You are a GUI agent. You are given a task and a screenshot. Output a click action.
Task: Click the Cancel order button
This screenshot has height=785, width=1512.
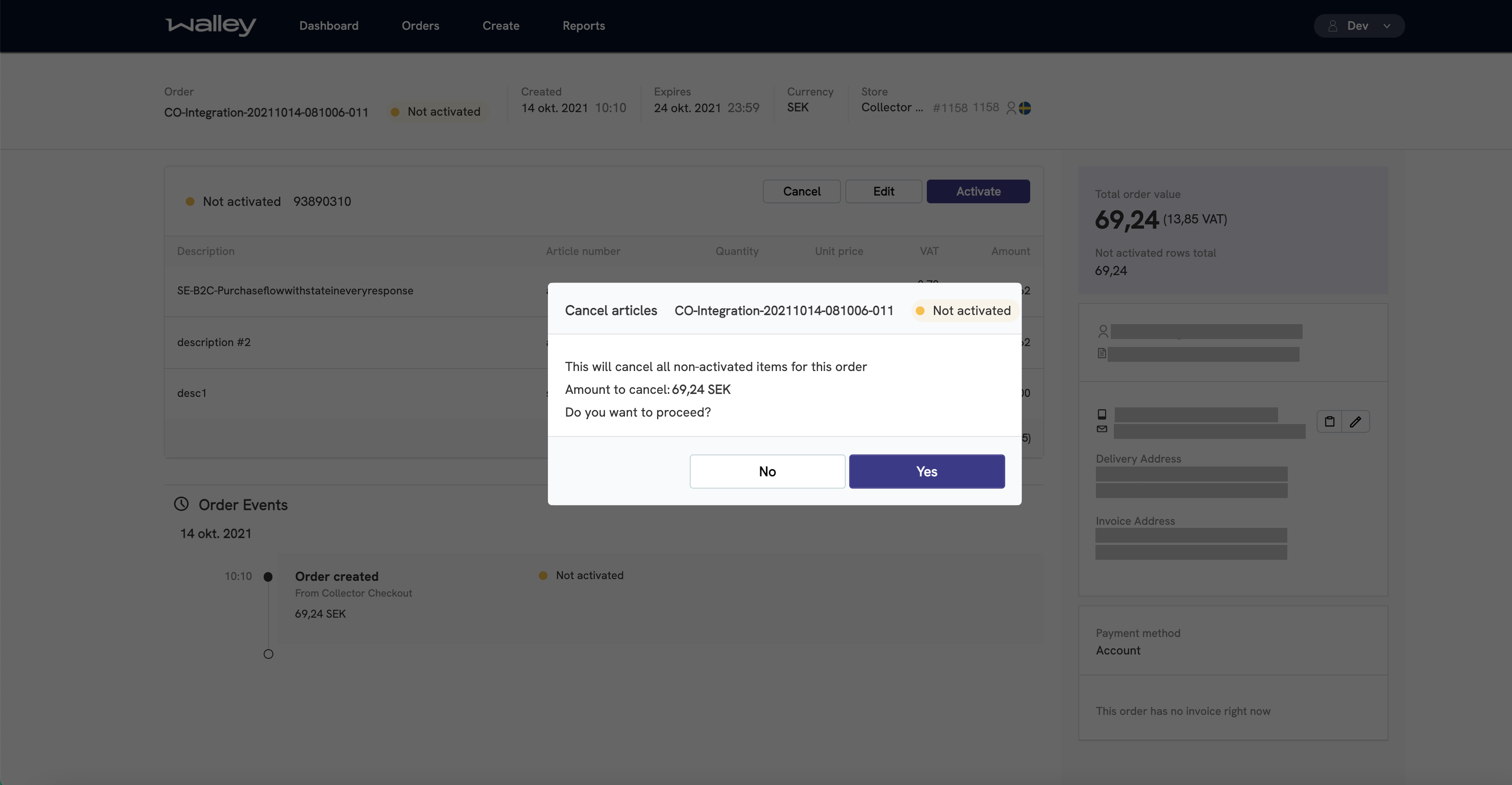(x=801, y=191)
